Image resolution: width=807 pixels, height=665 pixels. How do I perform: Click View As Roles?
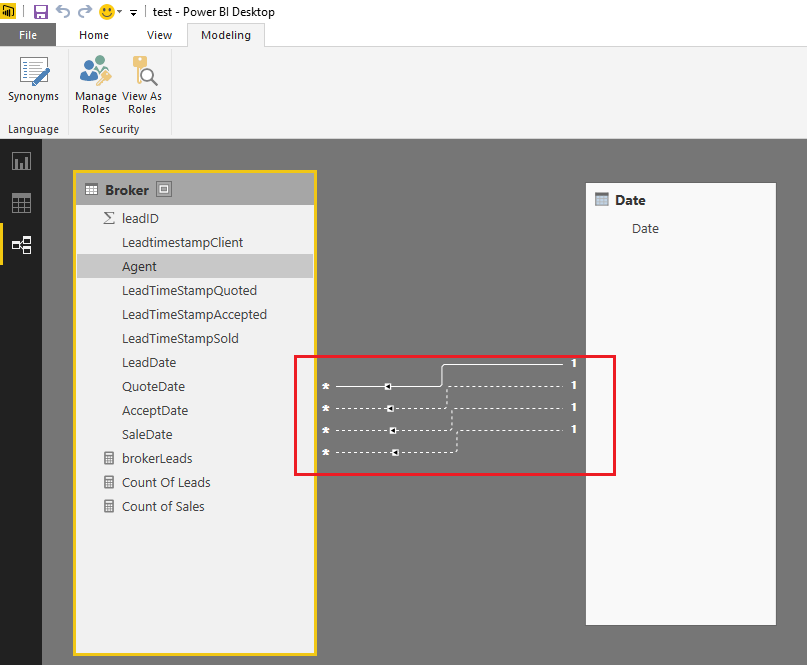(x=142, y=85)
